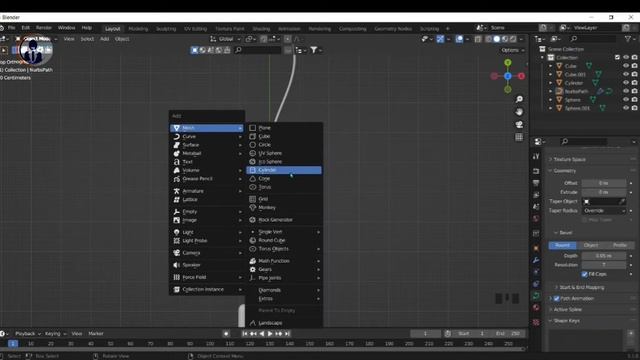Open the Light submenu in the Add menu
640x360 pixels.
pyautogui.click(x=207, y=232)
